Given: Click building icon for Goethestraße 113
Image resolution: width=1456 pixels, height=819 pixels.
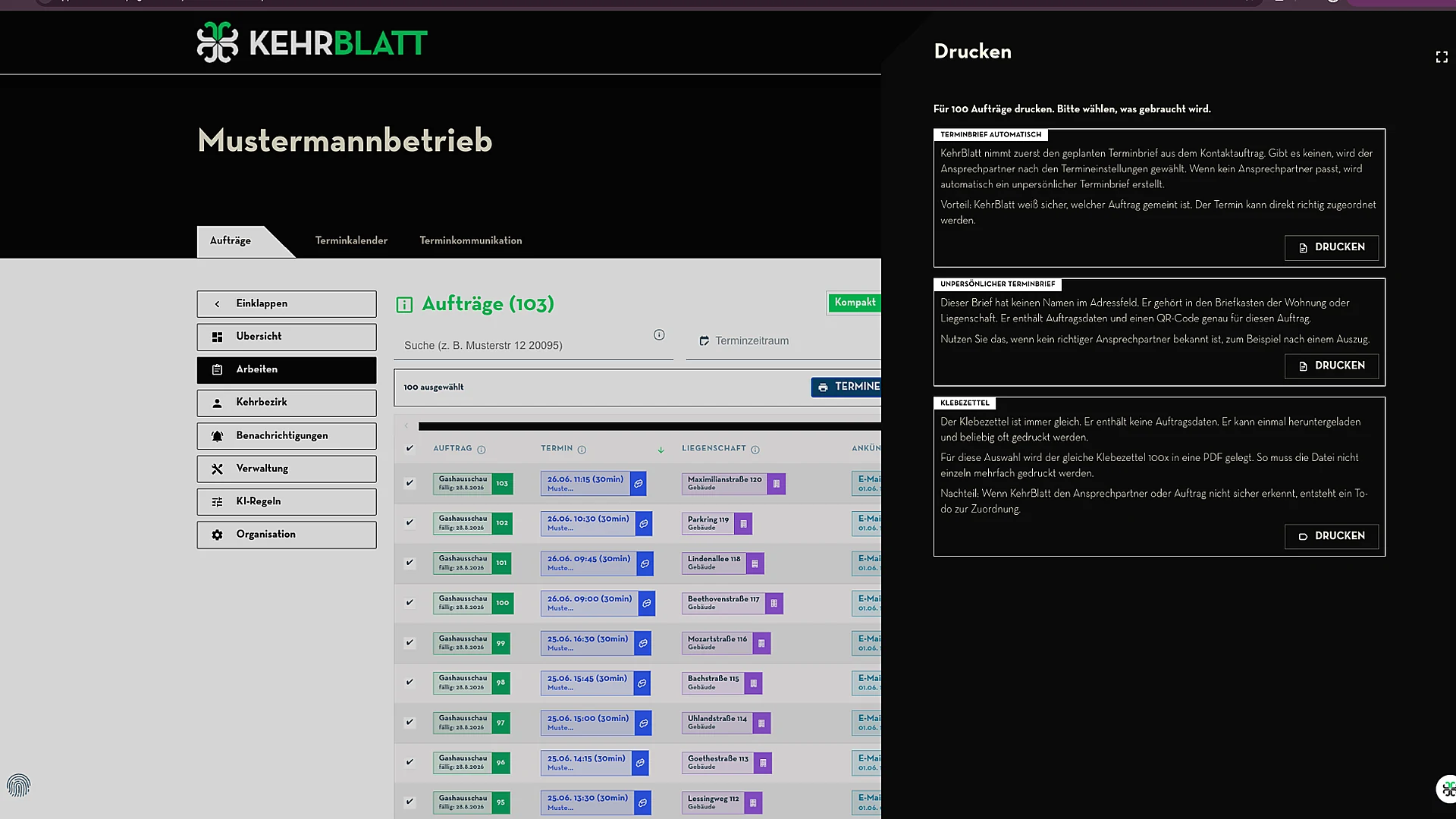Looking at the screenshot, I should (x=764, y=763).
